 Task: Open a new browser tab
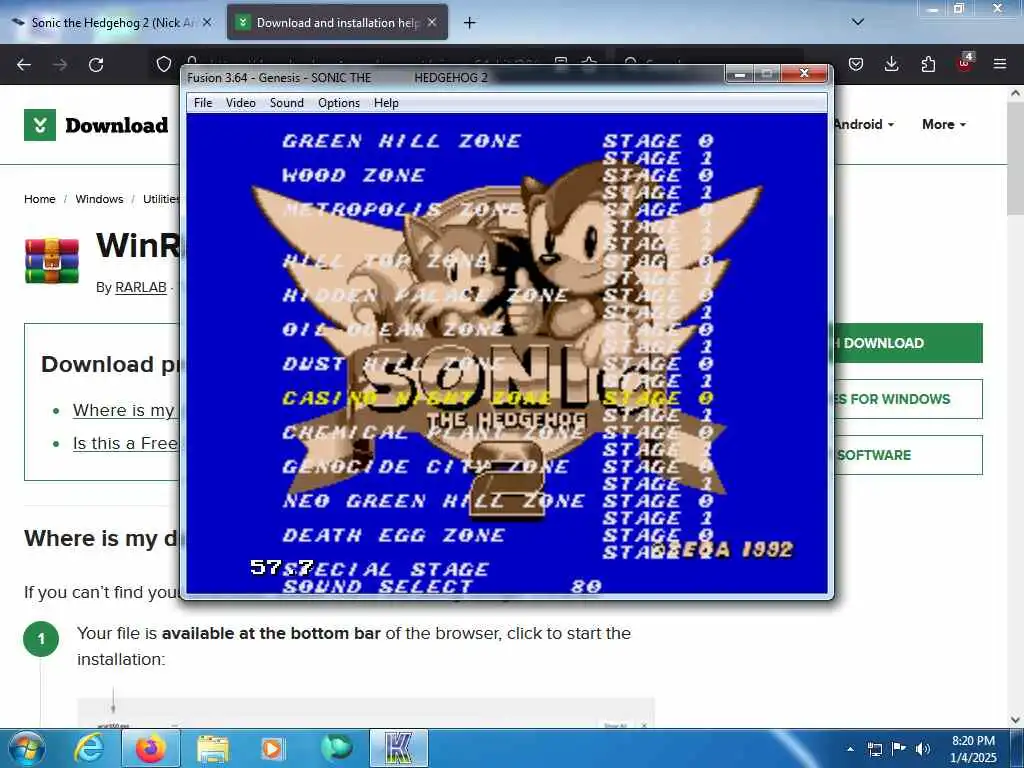469,23
